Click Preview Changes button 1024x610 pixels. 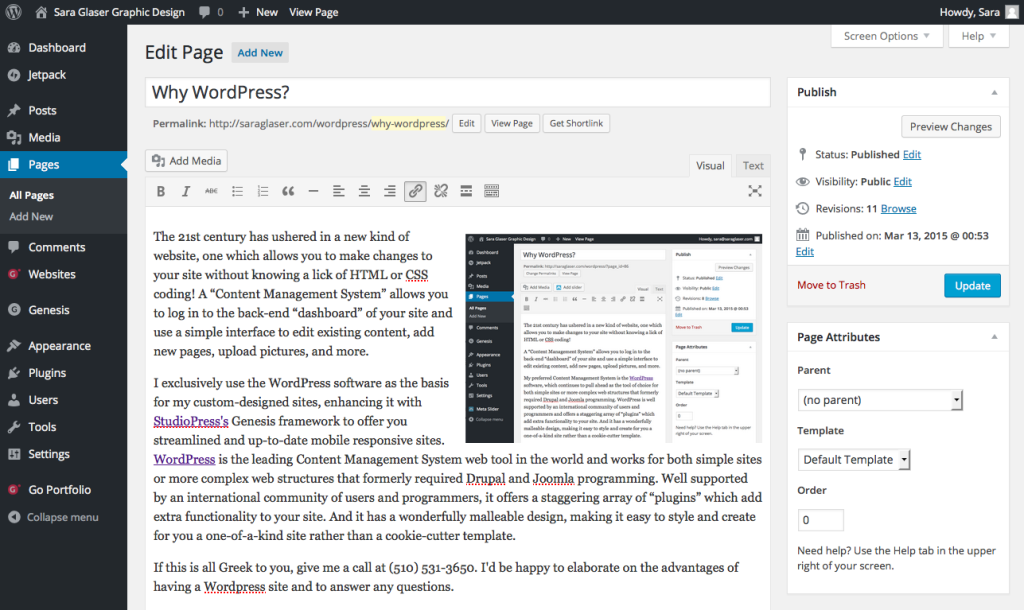click(951, 127)
